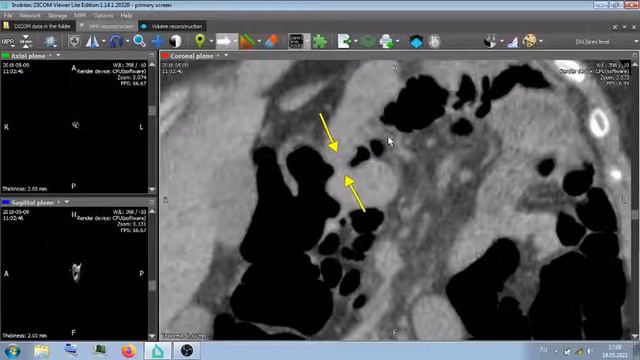
Task: Open the color palette icon
Action: click(x=529, y=41)
